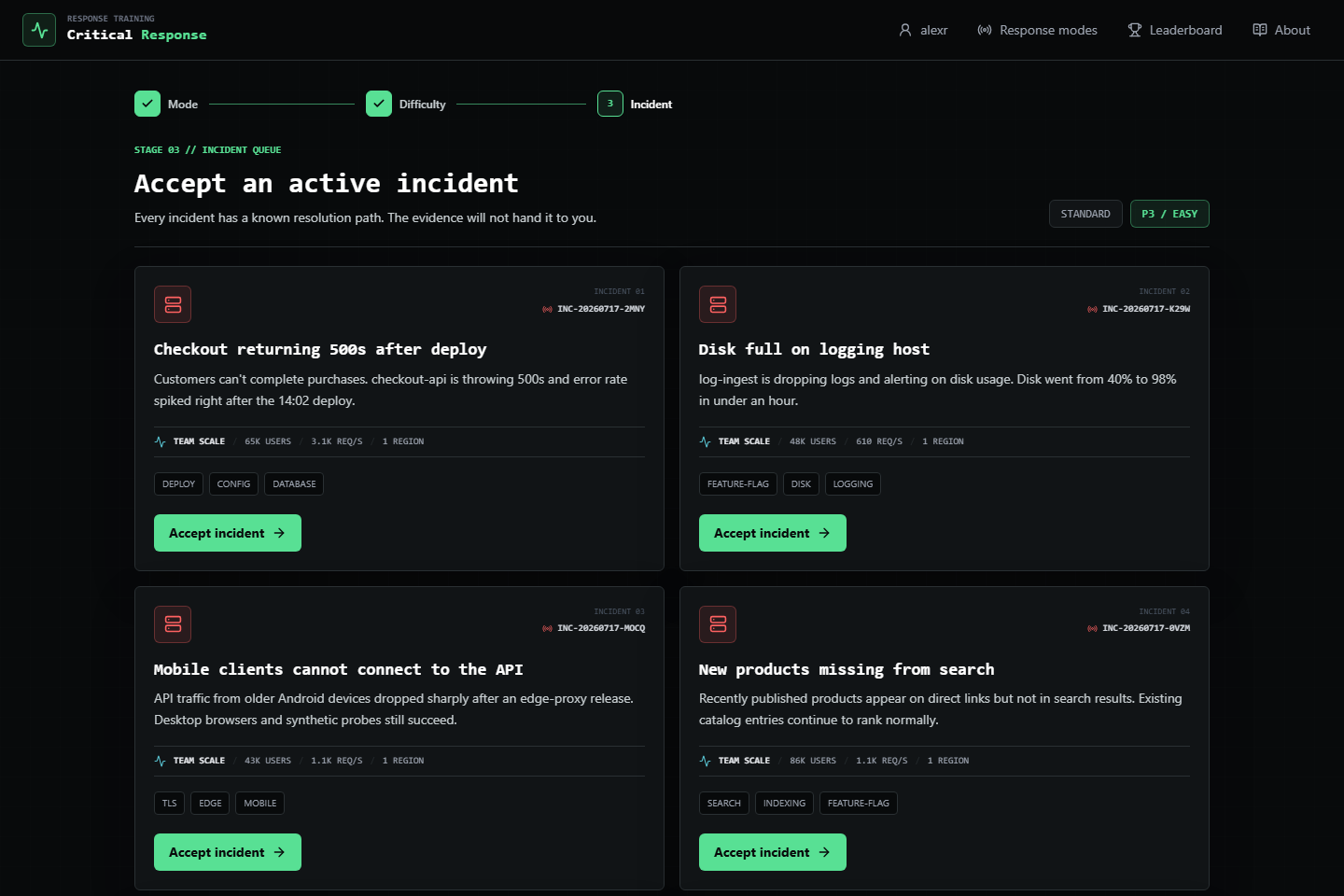
Task: Click the DATABASE tag
Action: tap(294, 484)
